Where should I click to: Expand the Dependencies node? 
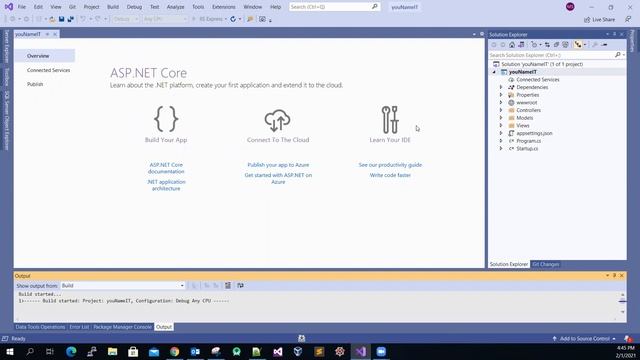[x=501, y=87]
